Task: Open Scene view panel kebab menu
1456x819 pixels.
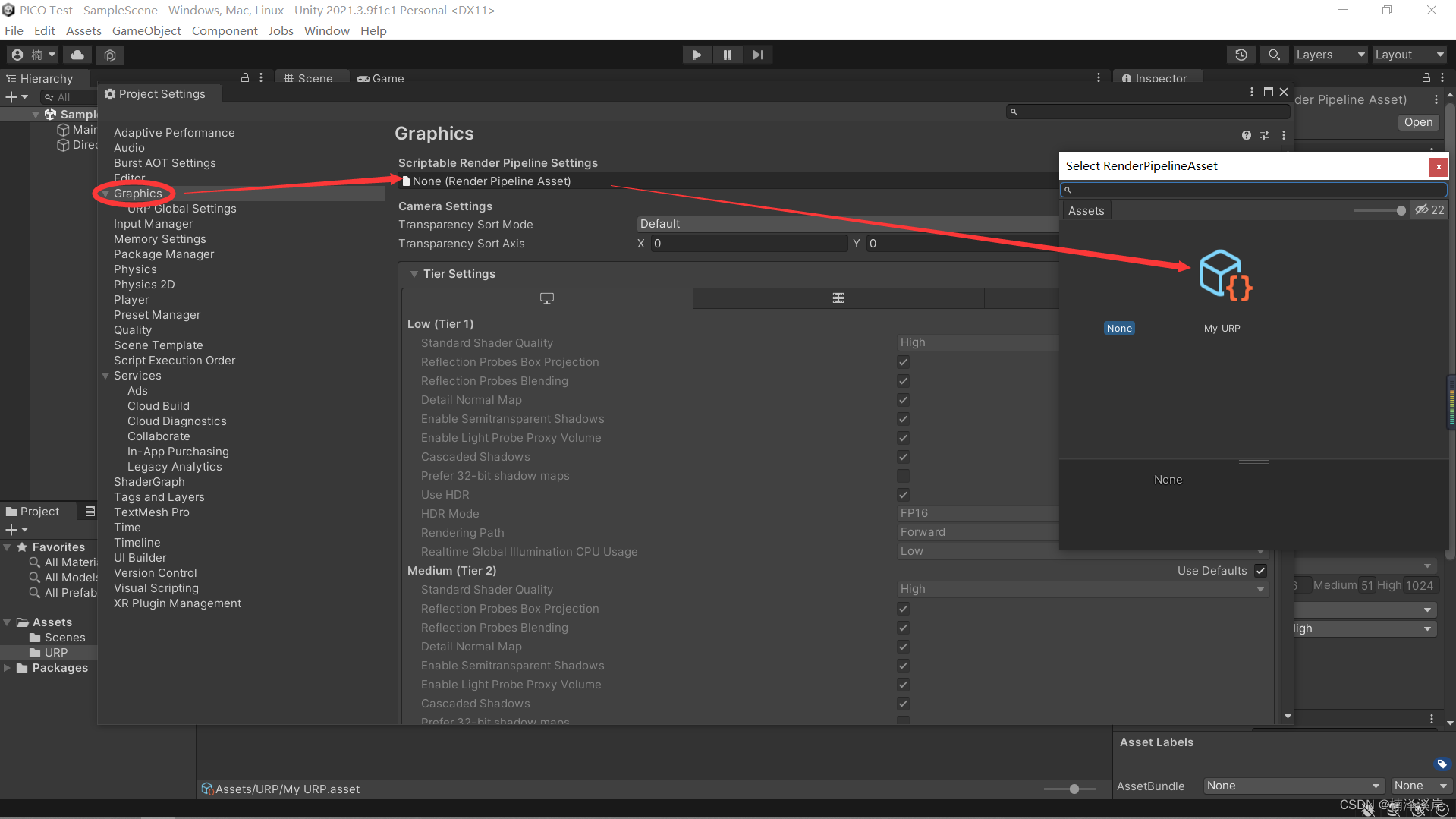Action: pyautogui.click(x=1098, y=78)
